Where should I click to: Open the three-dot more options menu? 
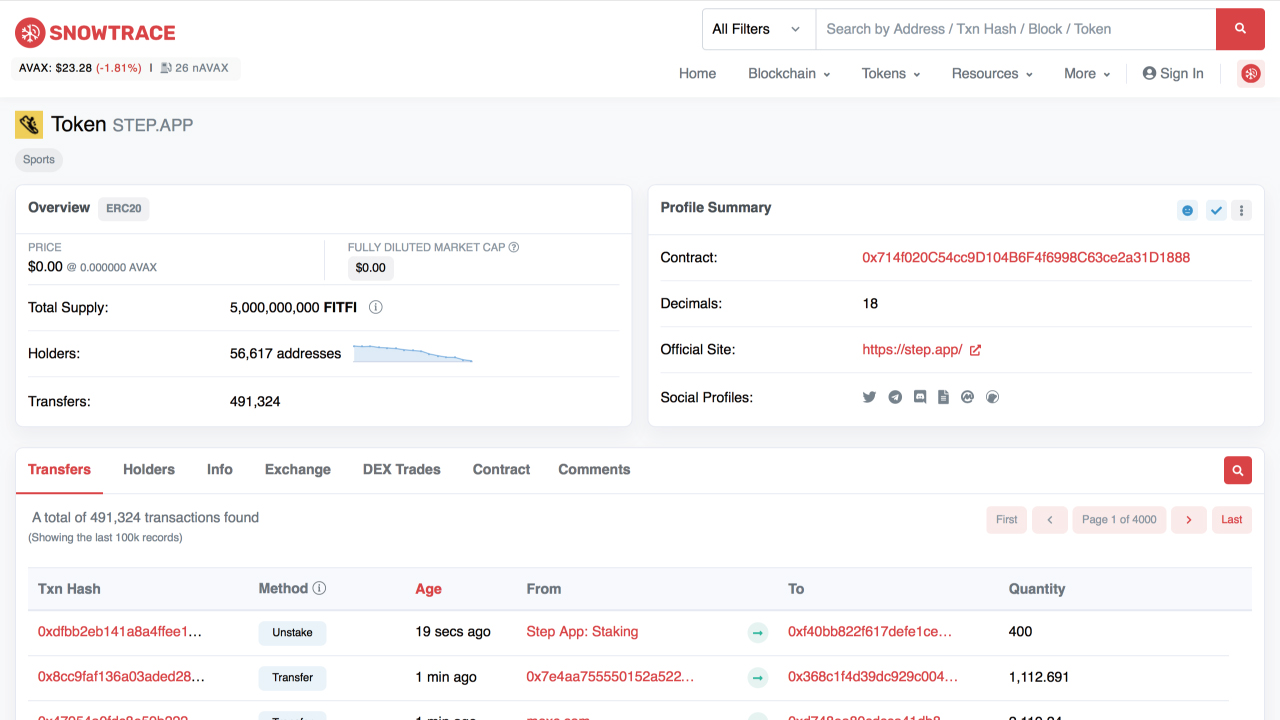tap(1241, 210)
